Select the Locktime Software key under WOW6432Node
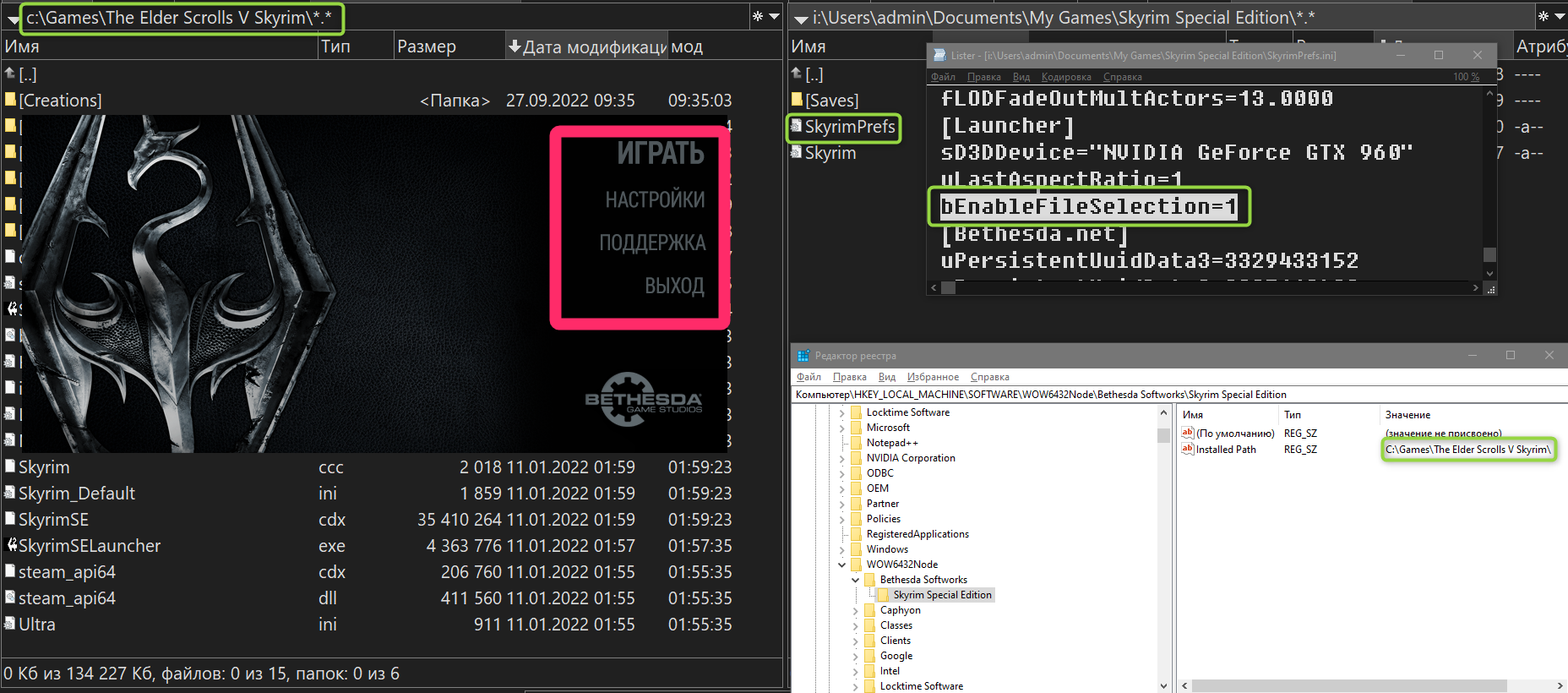 tap(921, 686)
